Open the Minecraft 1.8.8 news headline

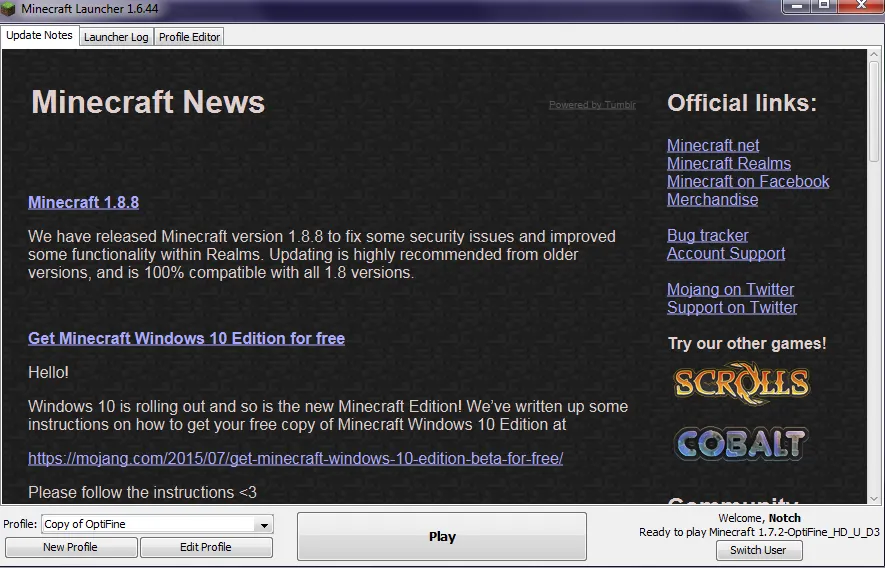coord(84,202)
